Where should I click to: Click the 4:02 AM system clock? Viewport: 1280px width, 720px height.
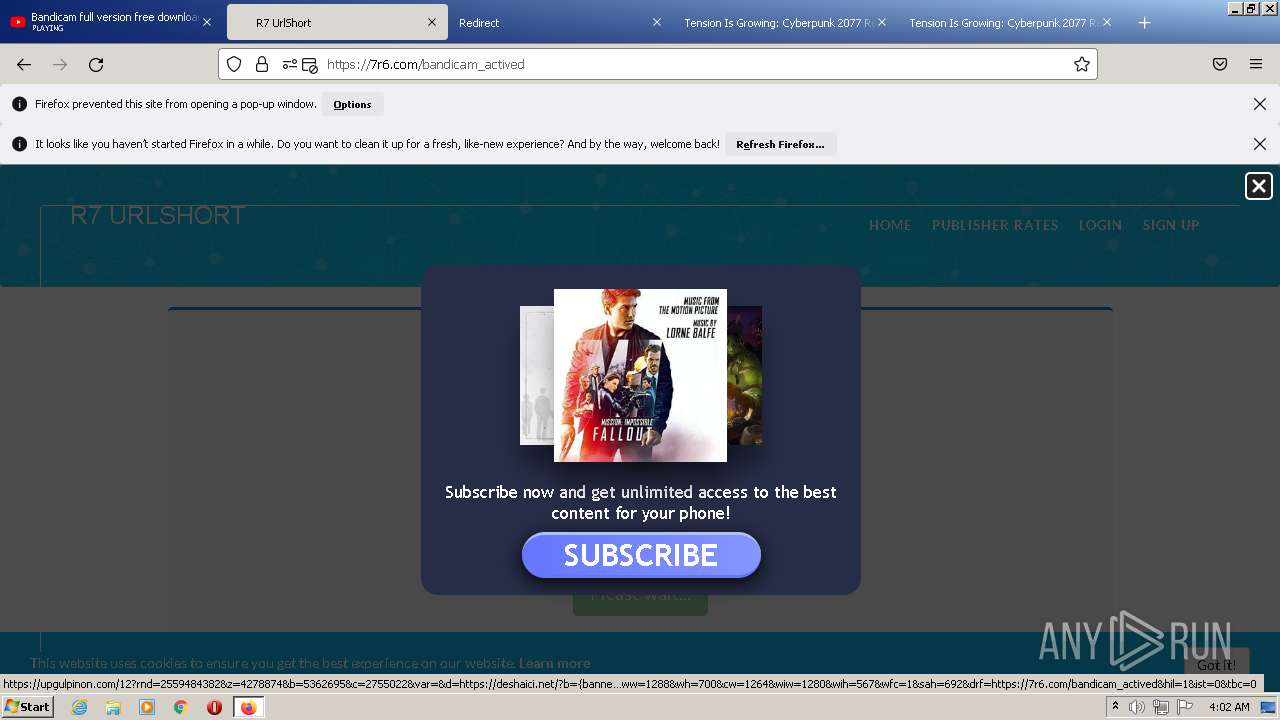(x=1229, y=707)
